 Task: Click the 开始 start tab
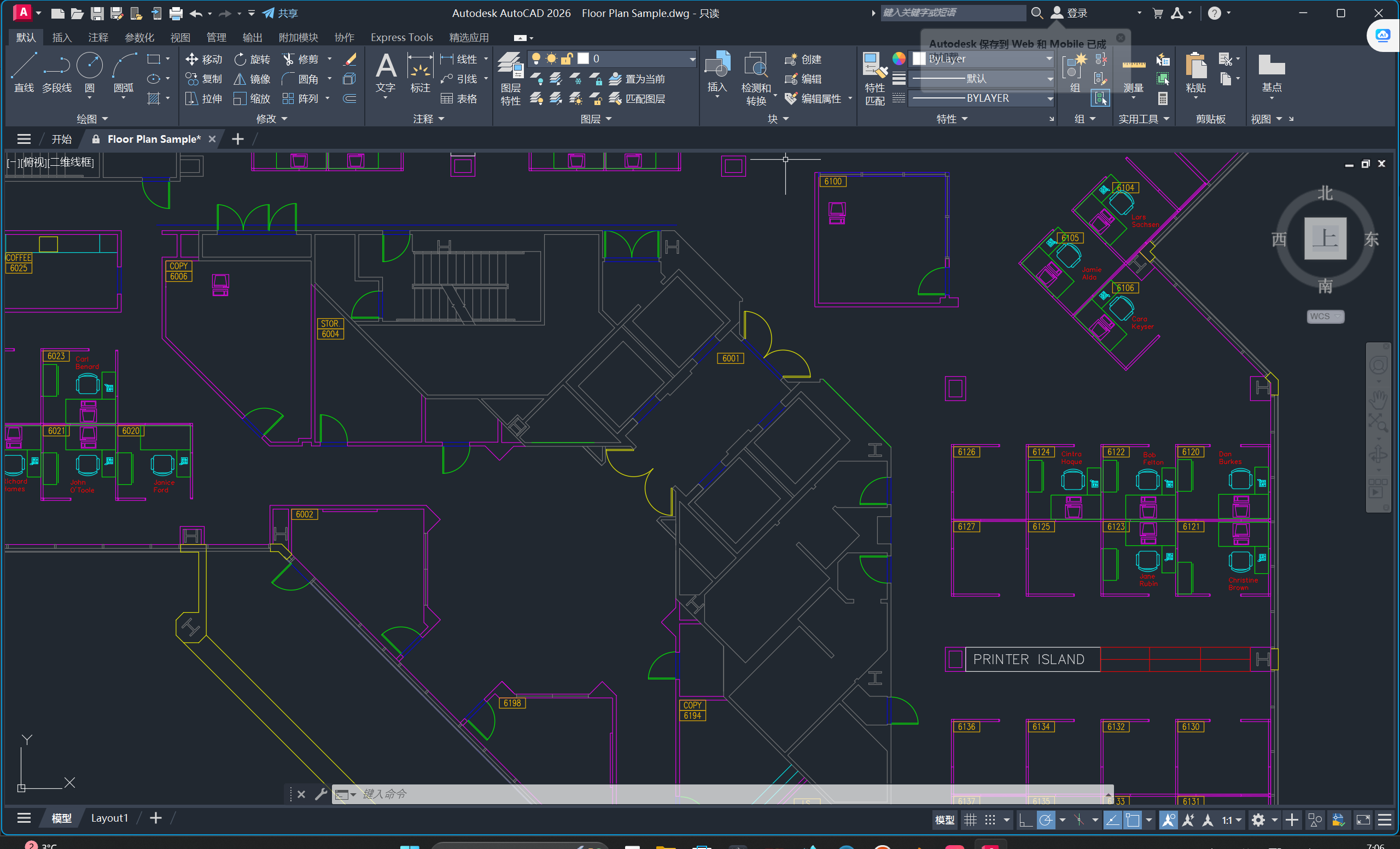(61, 139)
